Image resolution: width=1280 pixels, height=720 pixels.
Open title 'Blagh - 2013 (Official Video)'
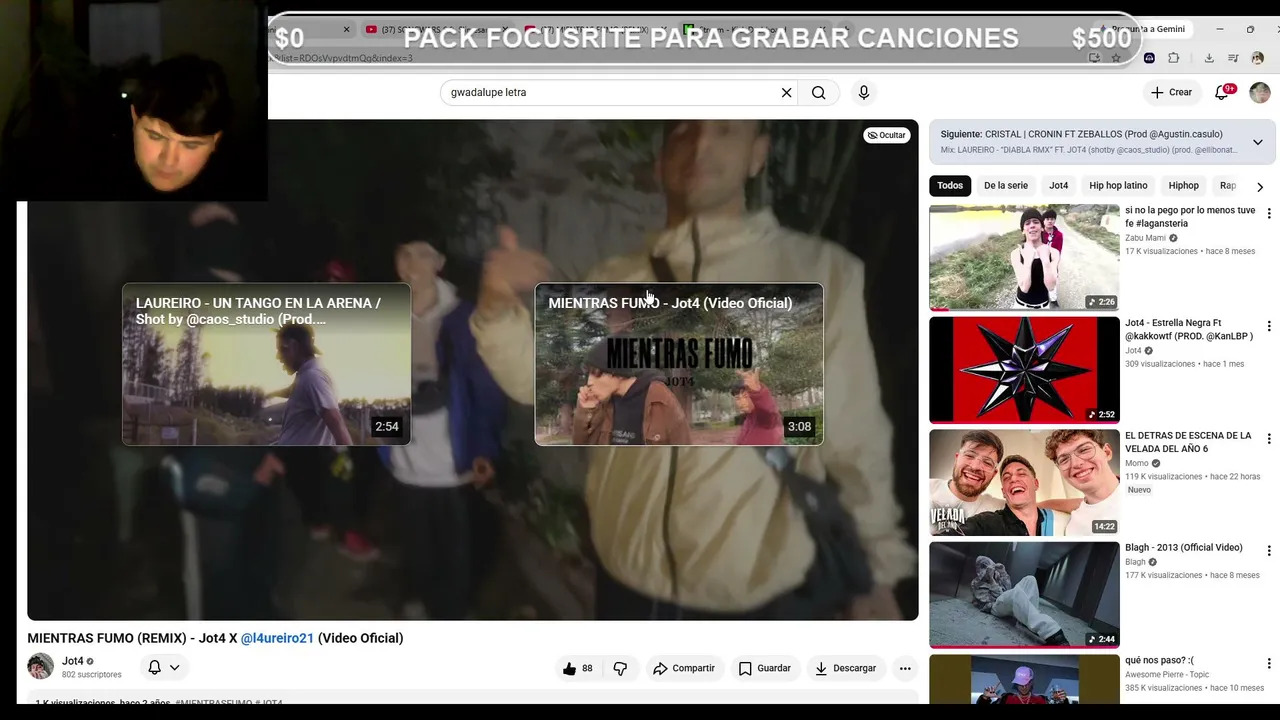1184,548
